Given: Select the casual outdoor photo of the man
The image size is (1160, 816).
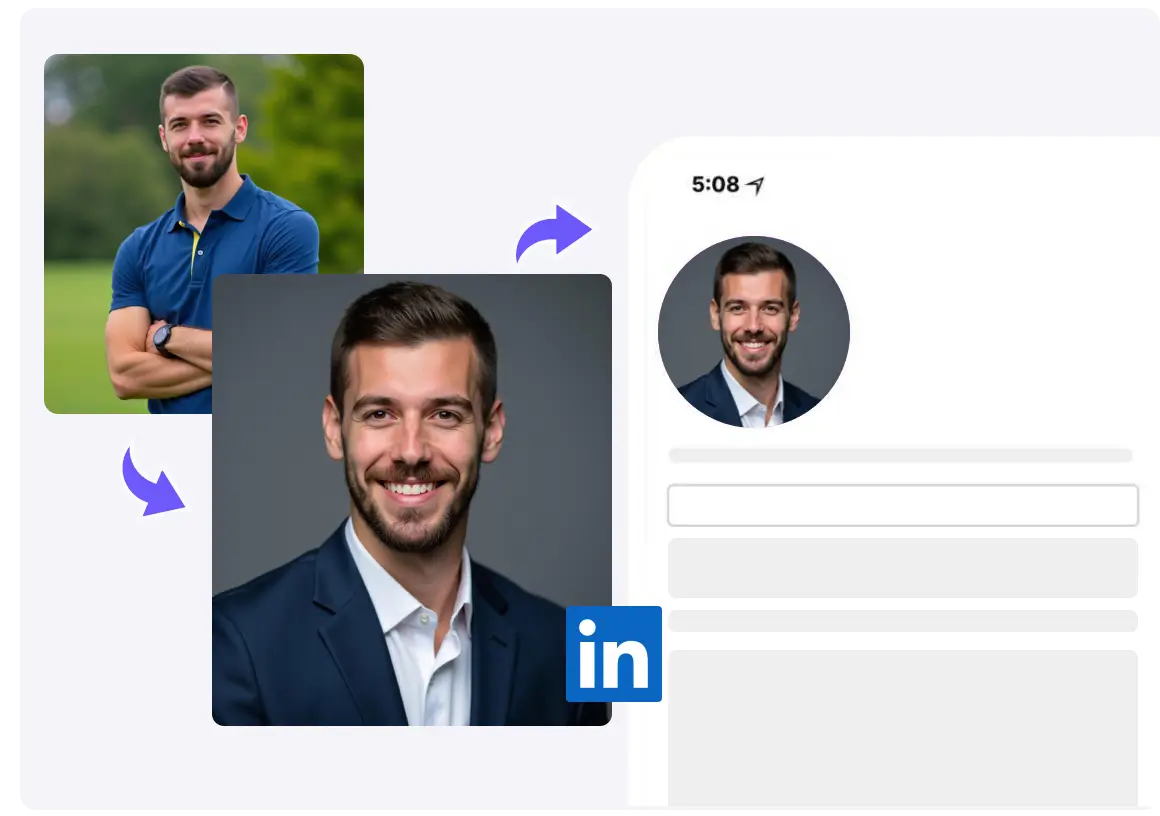Looking at the screenshot, I should tap(150, 180).
